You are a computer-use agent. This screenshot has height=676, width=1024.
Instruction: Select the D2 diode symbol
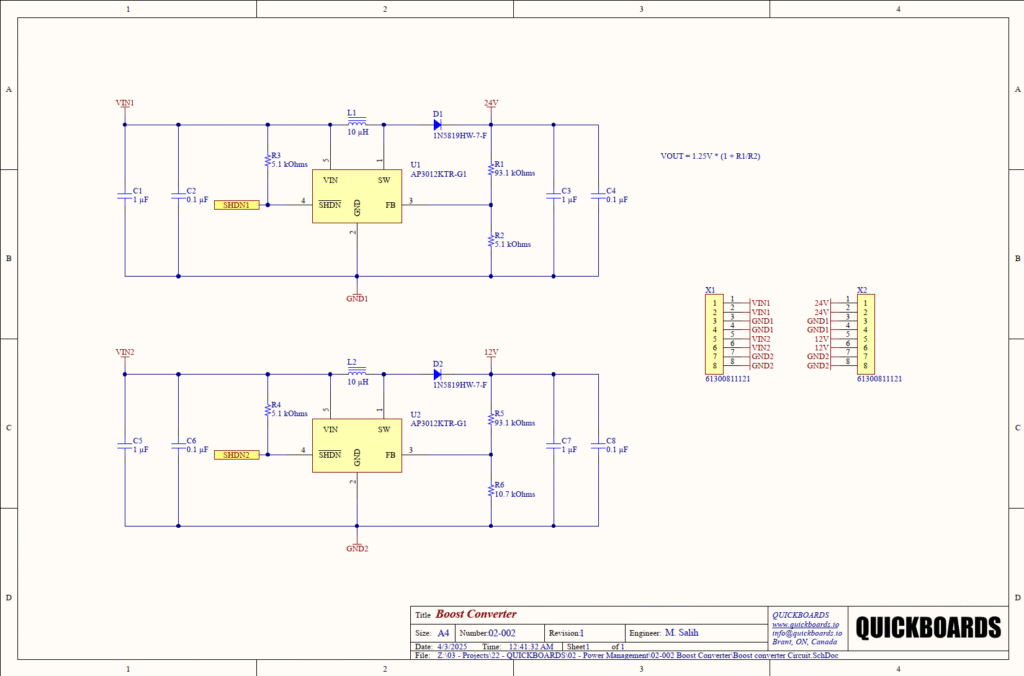point(438,375)
